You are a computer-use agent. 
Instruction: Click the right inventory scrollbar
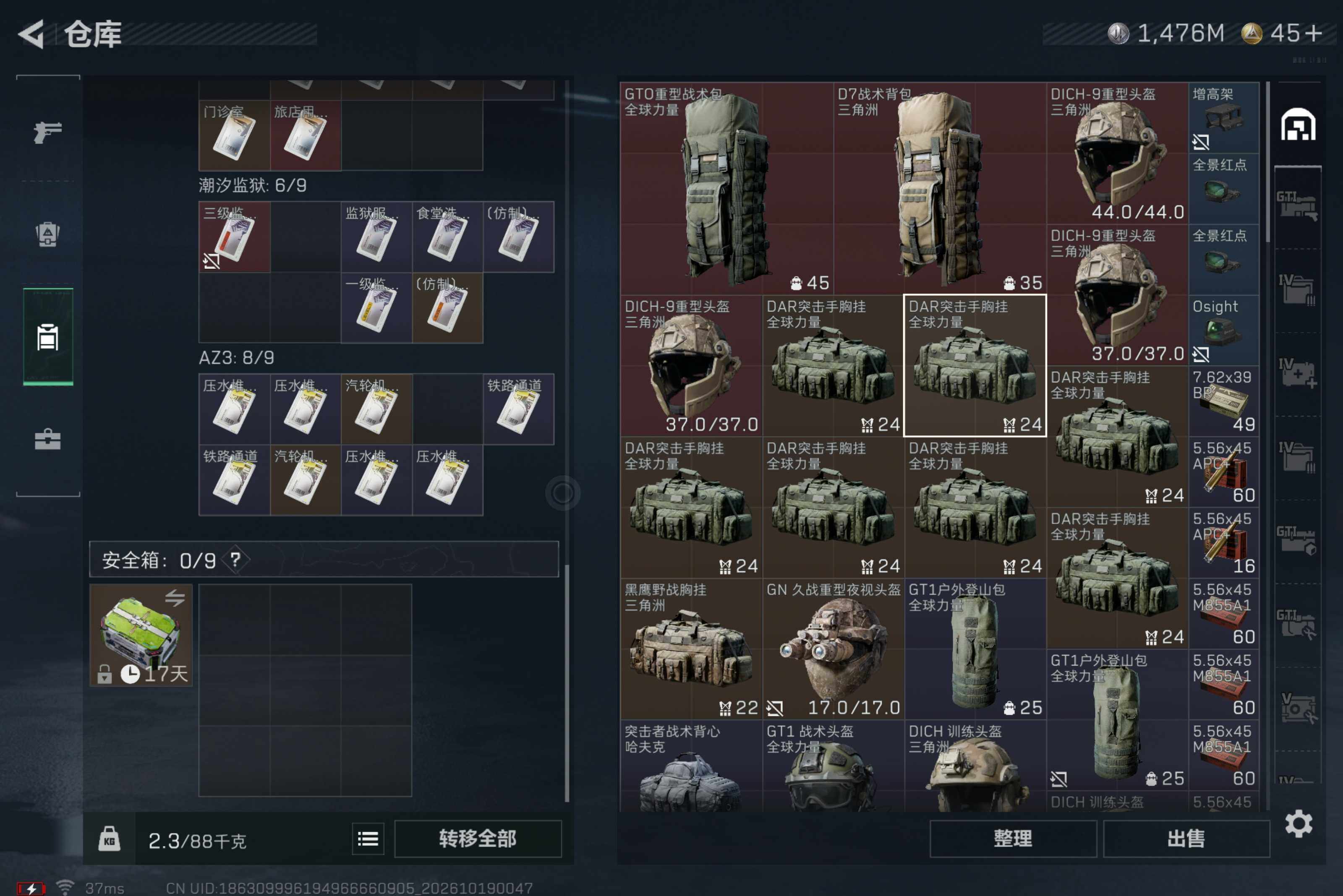(x=1267, y=163)
